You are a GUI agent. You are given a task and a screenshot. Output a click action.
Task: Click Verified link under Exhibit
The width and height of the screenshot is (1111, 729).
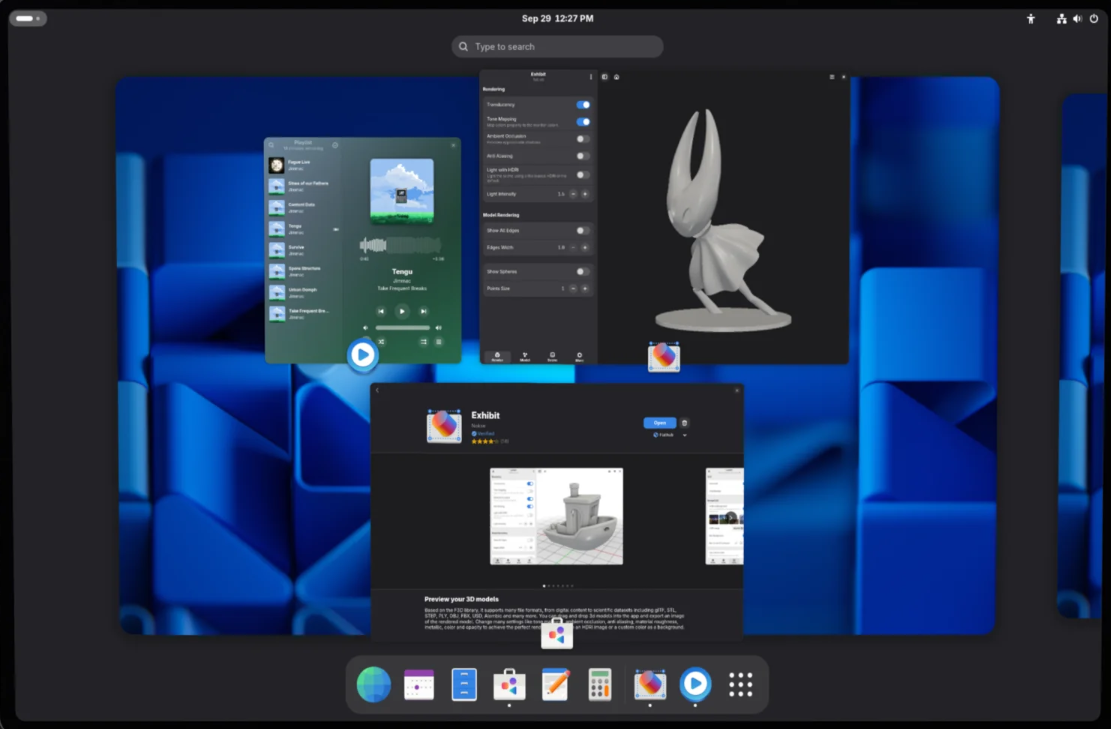(483, 434)
